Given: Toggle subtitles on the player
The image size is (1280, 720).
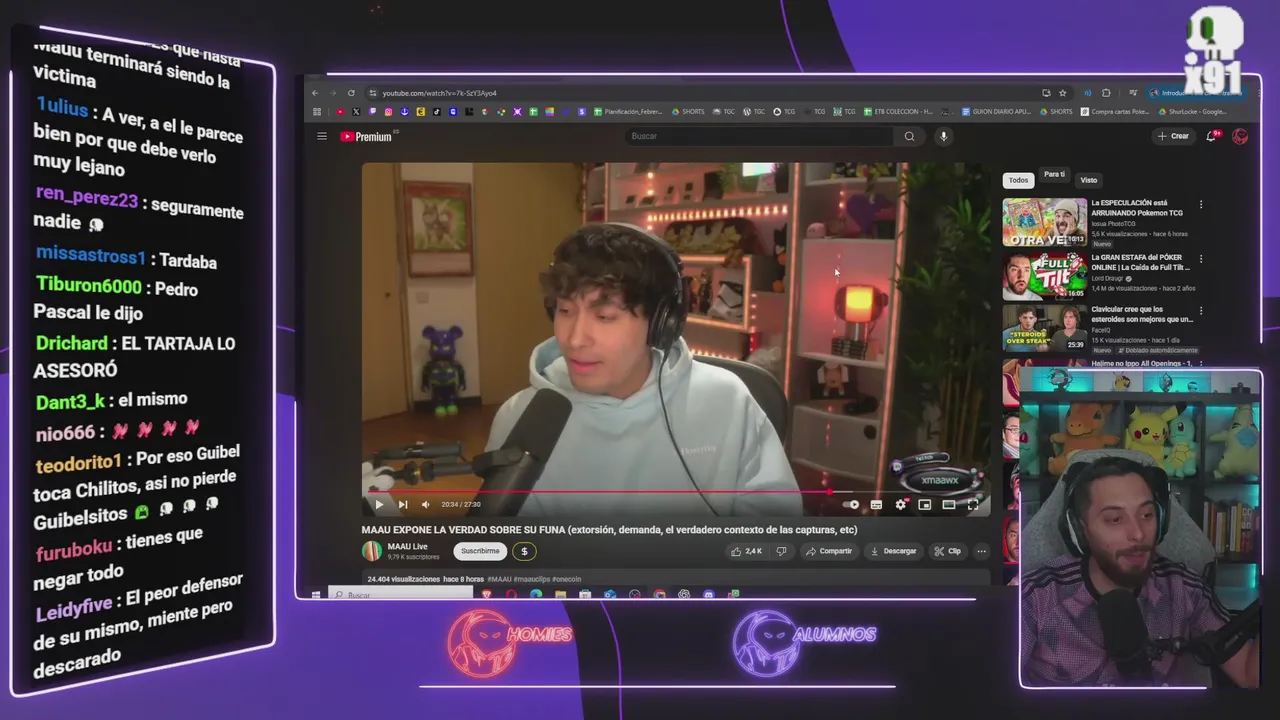Looking at the screenshot, I should click(x=876, y=504).
